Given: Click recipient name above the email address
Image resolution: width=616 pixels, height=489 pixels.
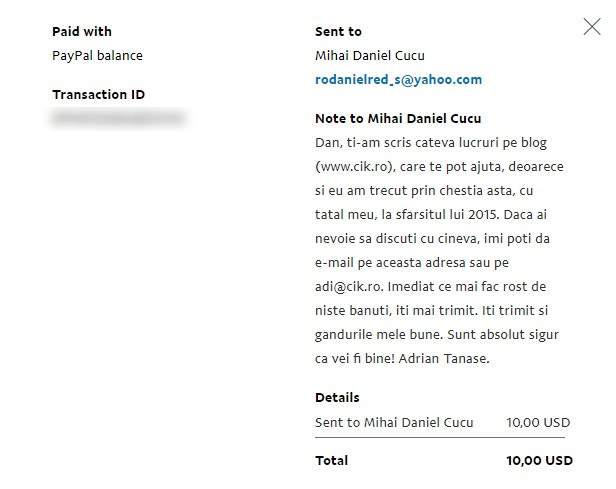Looking at the screenshot, I should (370, 56).
